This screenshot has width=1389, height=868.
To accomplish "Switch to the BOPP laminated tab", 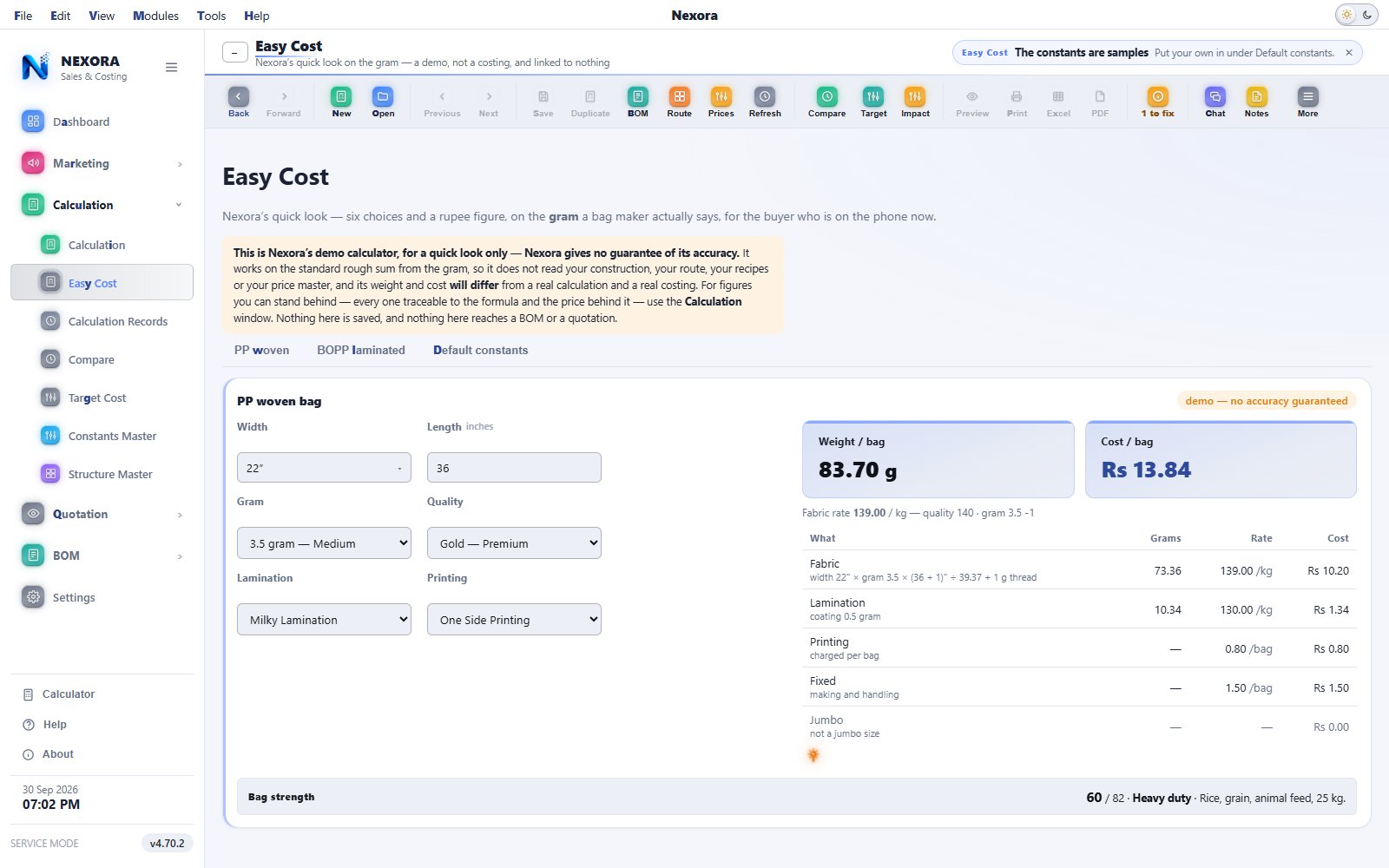I will coord(361,350).
